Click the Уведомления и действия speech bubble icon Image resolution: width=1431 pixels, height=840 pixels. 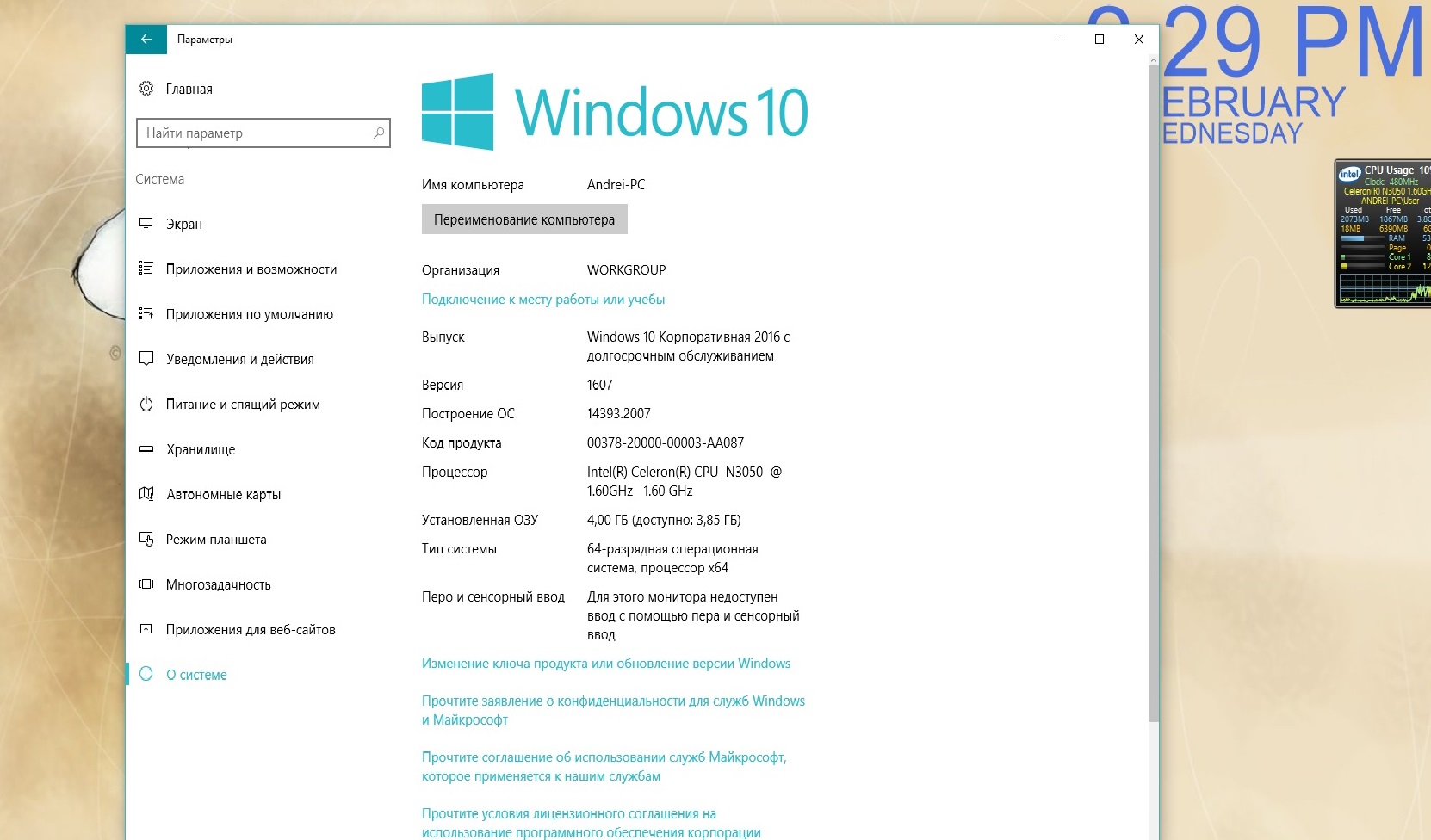pos(146,359)
